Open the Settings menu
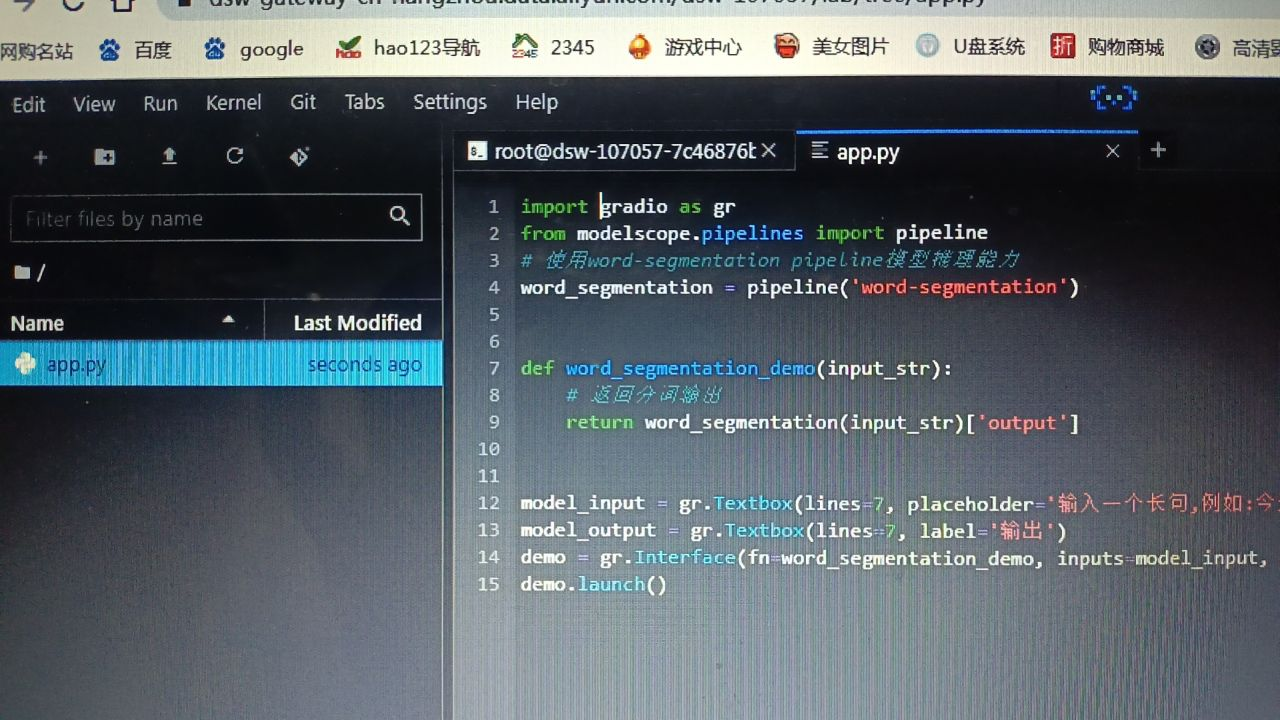The width and height of the screenshot is (1280, 720). pyautogui.click(x=450, y=102)
